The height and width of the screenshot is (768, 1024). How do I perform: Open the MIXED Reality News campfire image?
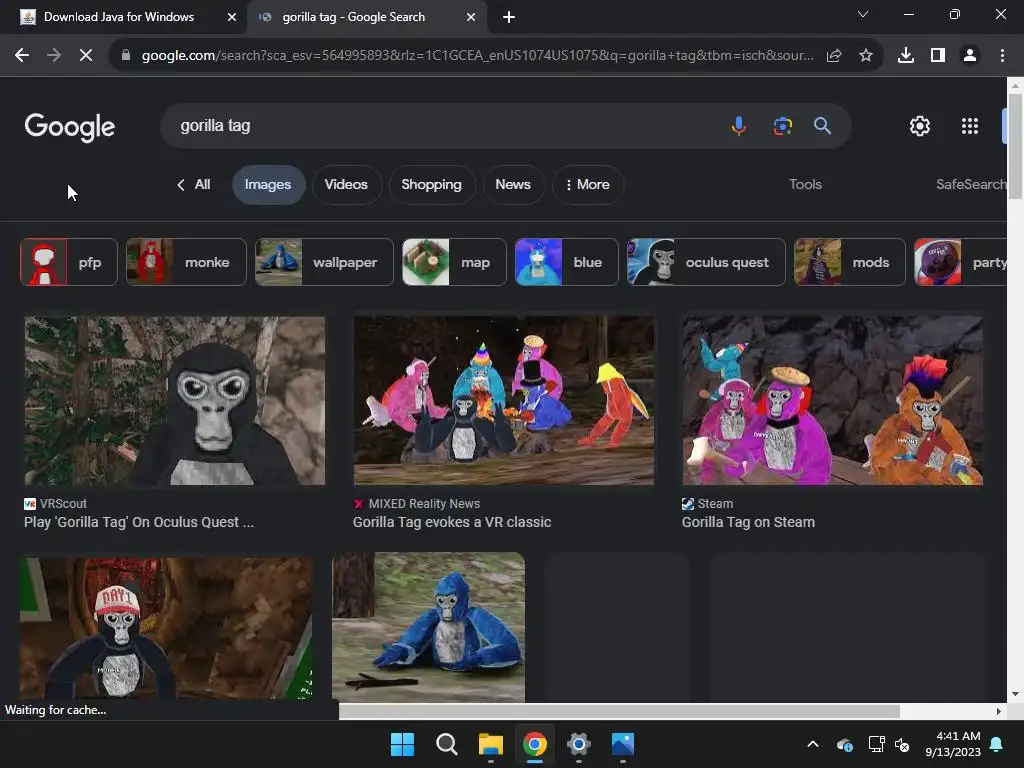(504, 400)
